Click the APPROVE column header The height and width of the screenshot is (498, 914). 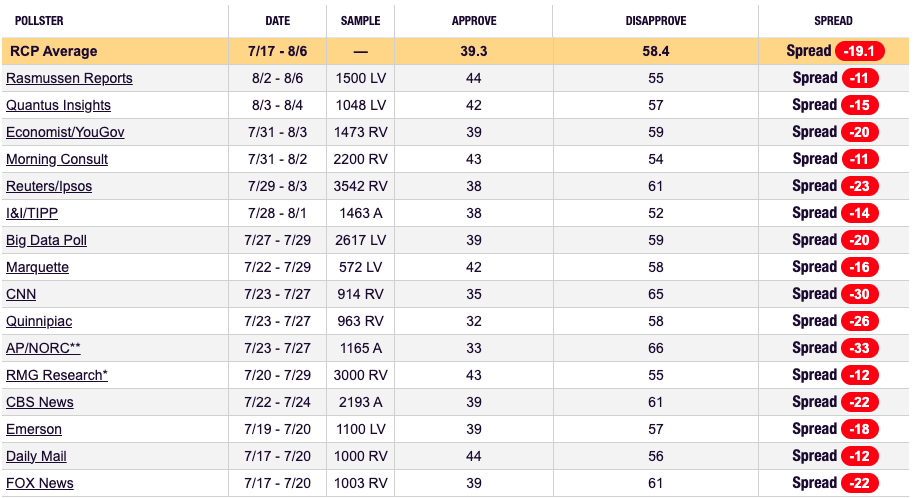(474, 21)
